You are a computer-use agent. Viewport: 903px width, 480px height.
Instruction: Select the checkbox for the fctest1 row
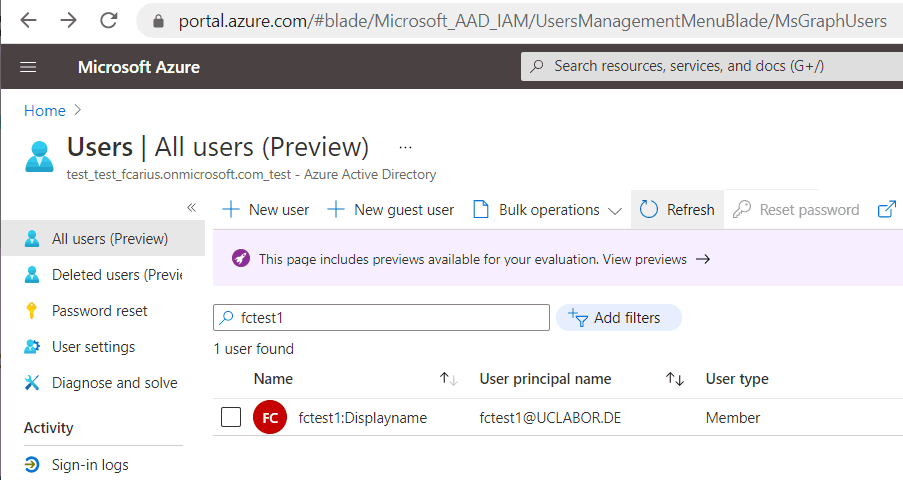tap(231, 417)
